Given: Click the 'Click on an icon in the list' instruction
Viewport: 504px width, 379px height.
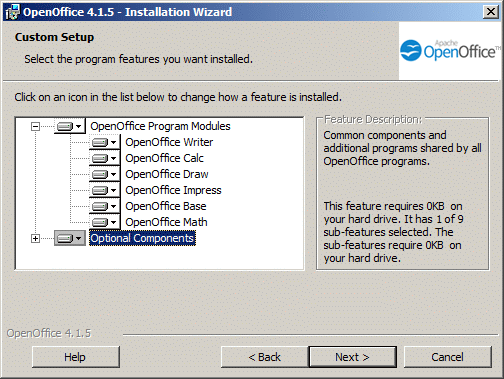Looking at the screenshot, I should 178,97.
